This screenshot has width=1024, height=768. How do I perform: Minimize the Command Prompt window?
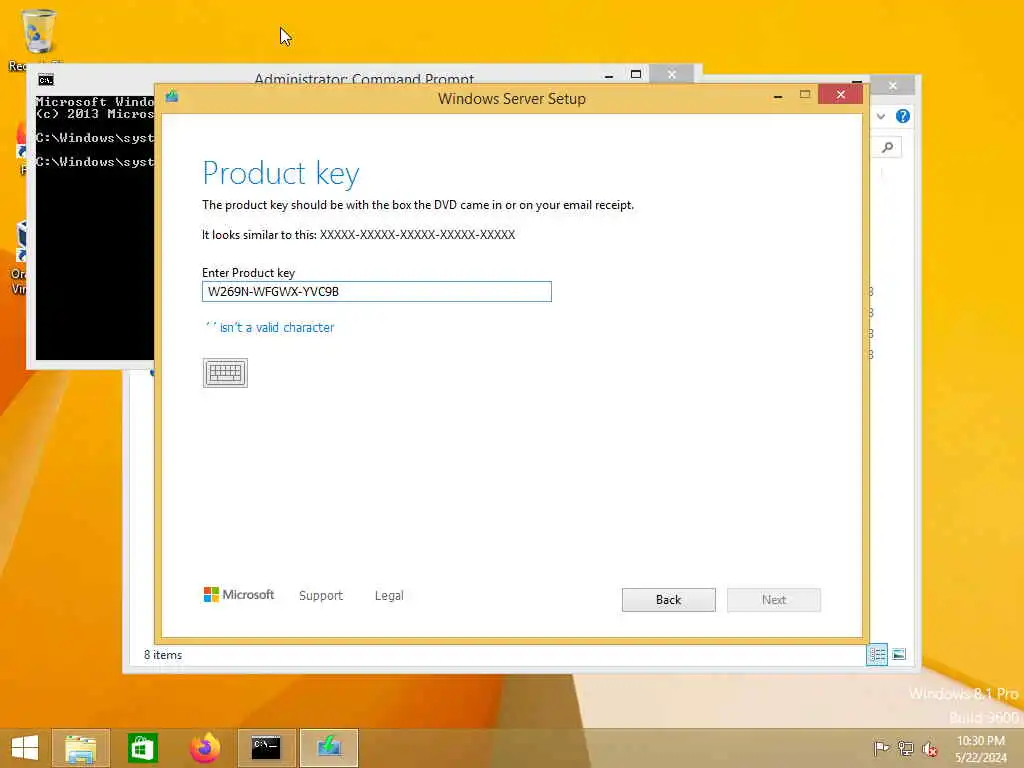(609, 75)
